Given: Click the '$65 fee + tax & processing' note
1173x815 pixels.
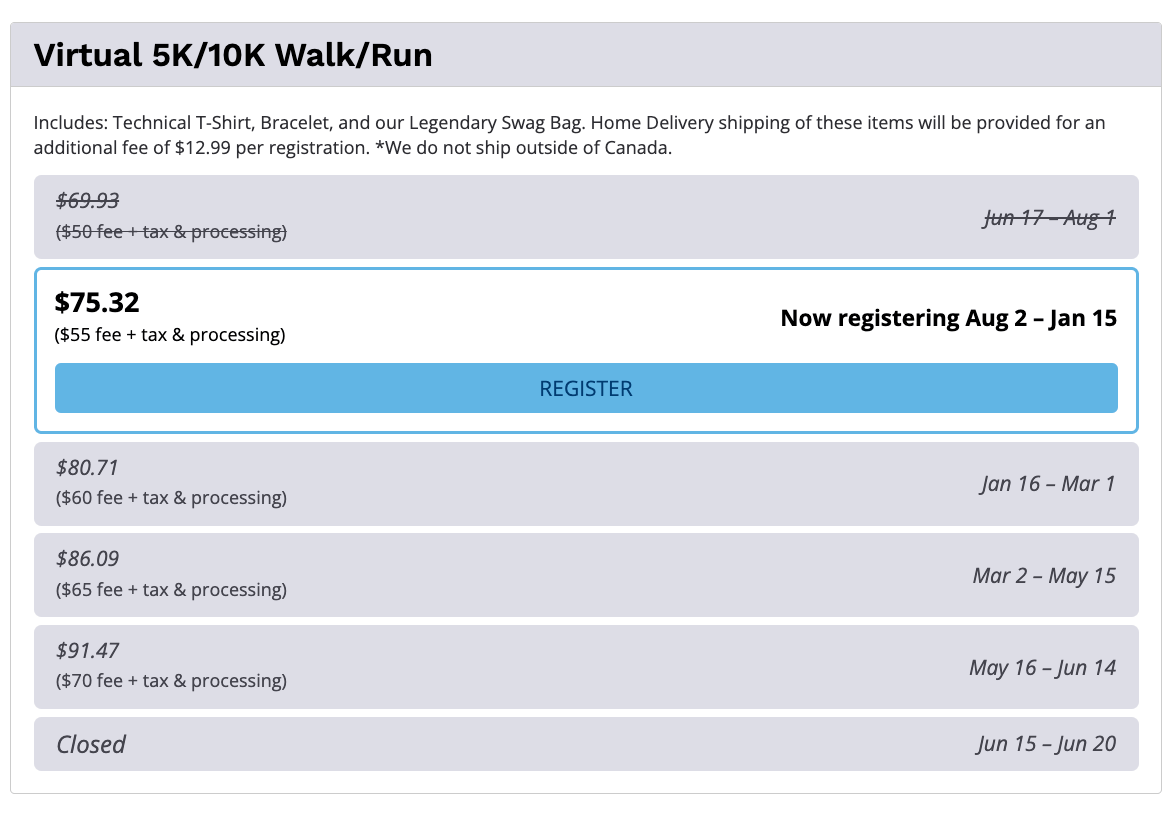Looking at the screenshot, I should point(171,590).
